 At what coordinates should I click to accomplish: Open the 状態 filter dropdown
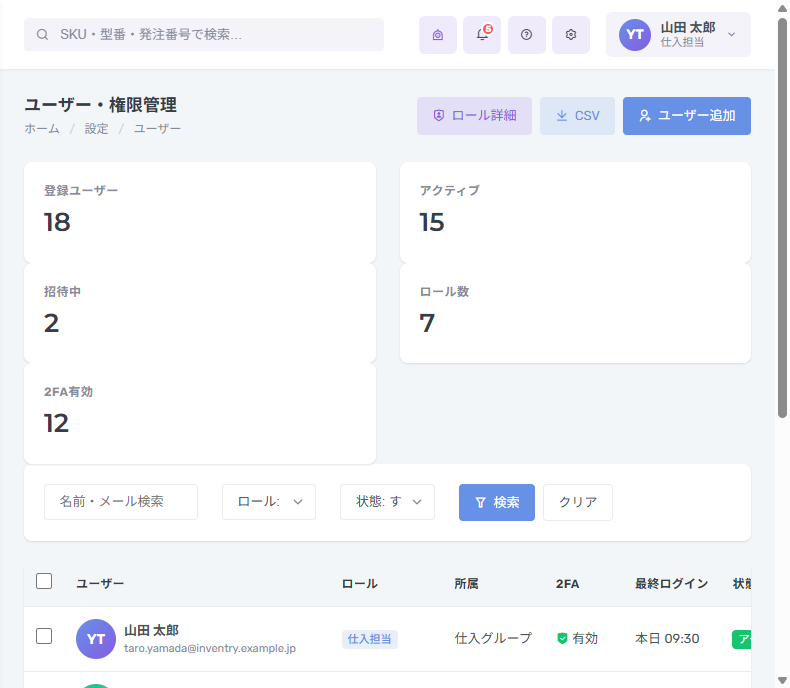387,502
